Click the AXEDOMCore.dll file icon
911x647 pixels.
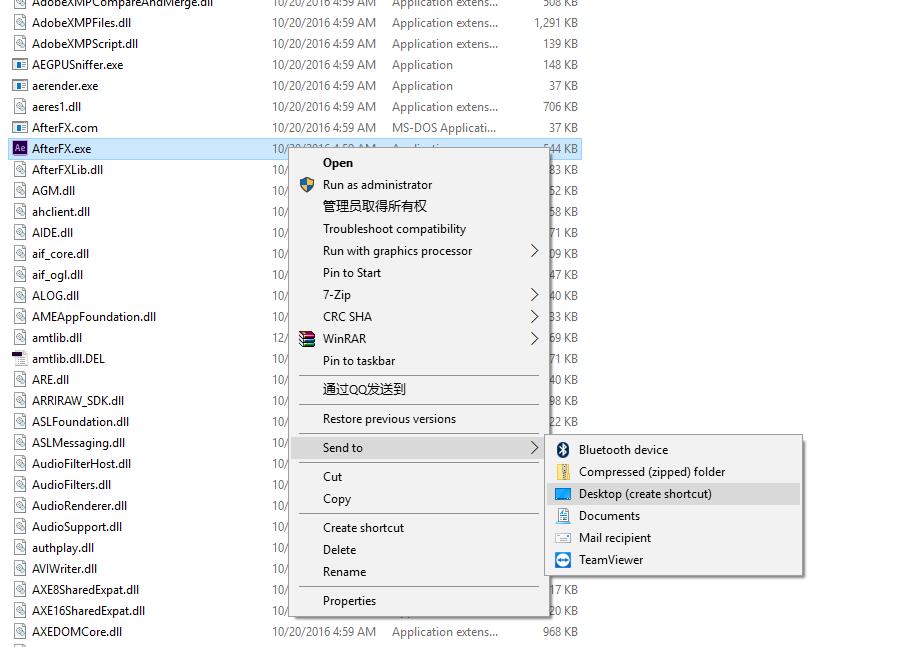20,631
